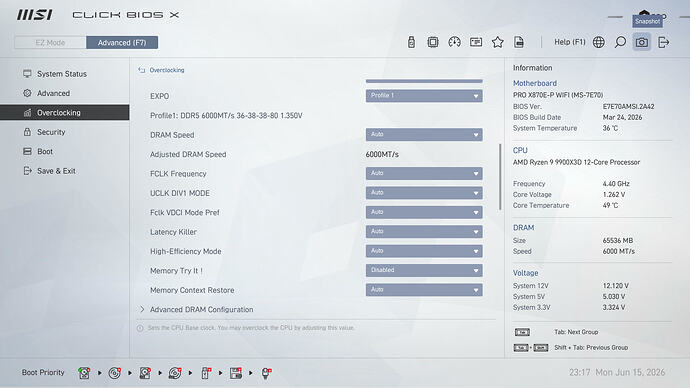This screenshot has width=690, height=388.
Task: Open the DRAM Speed dropdown
Action: click(424, 135)
